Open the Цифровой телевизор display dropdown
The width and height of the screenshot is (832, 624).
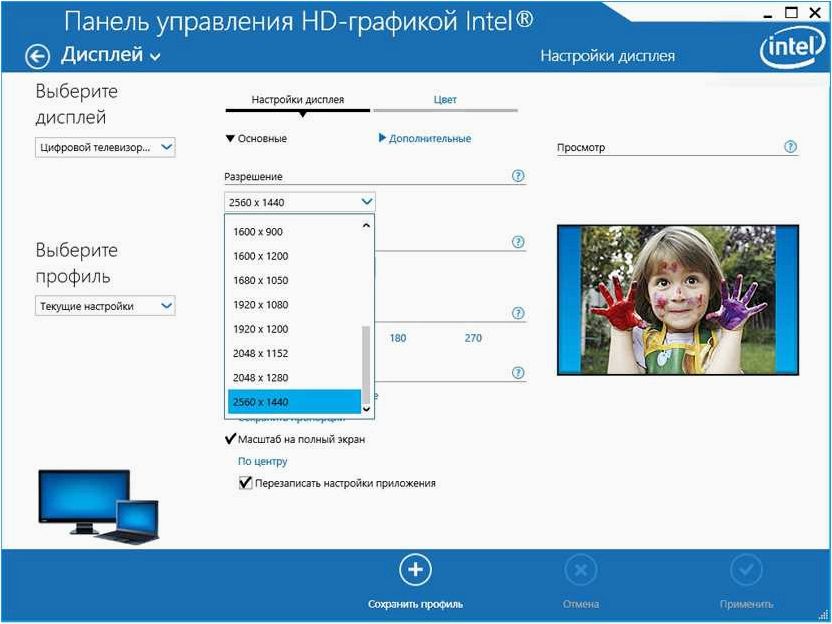click(105, 148)
